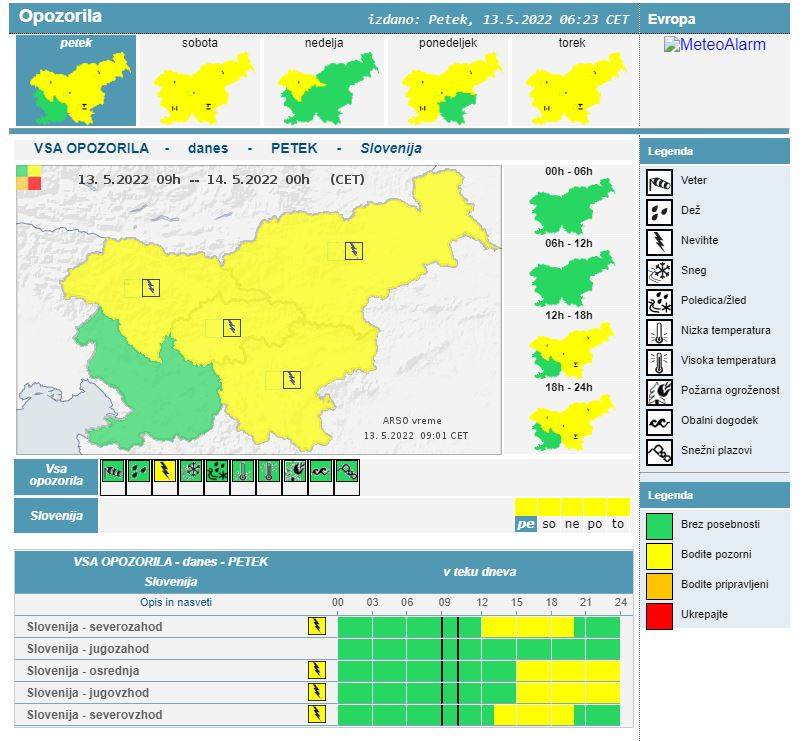Select the avalanche warning icon in the filter row
The width and height of the screenshot is (803, 741).
[347, 472]
